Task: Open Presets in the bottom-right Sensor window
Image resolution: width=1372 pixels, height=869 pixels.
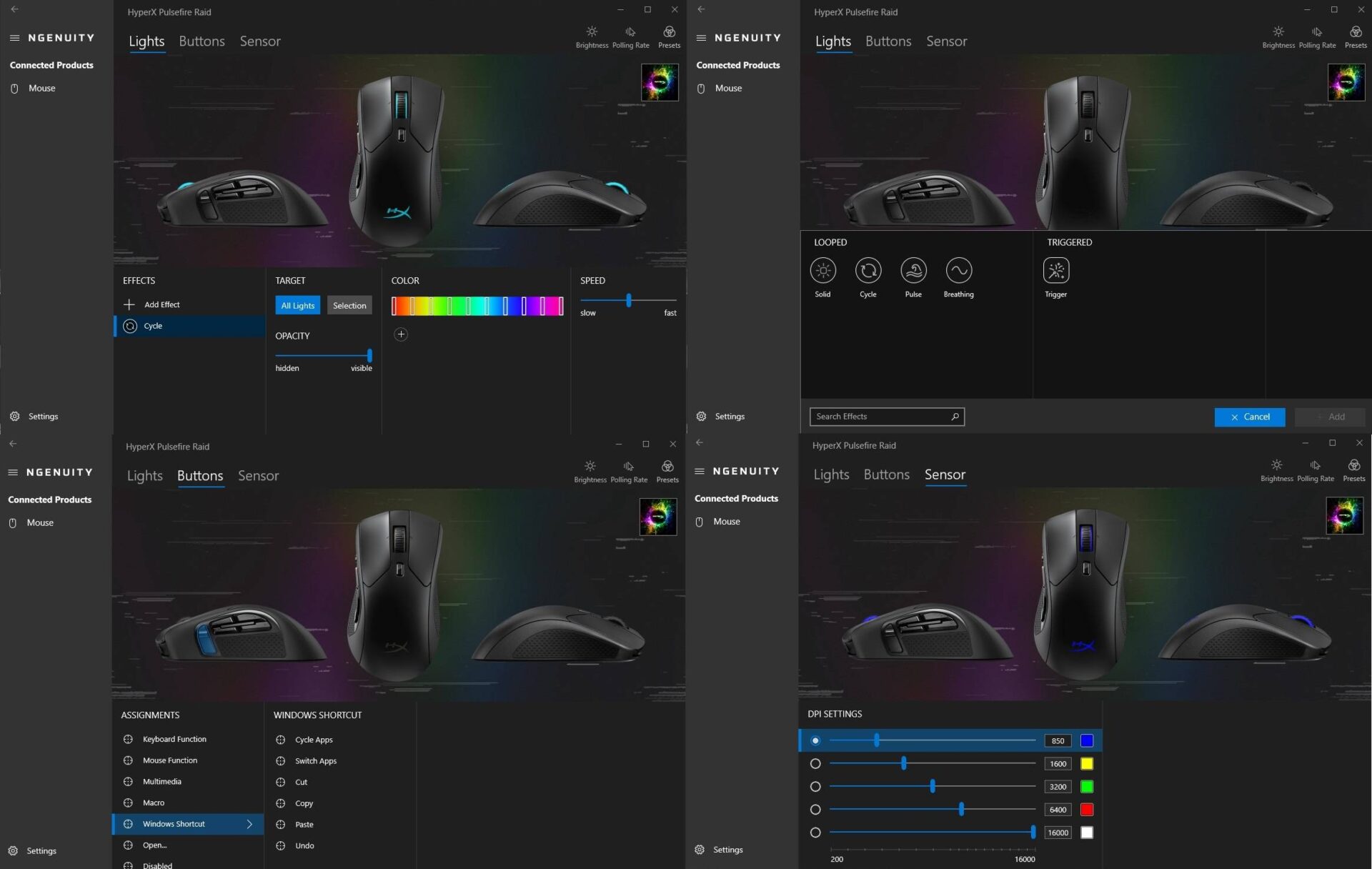Action: click(1354, 470)
